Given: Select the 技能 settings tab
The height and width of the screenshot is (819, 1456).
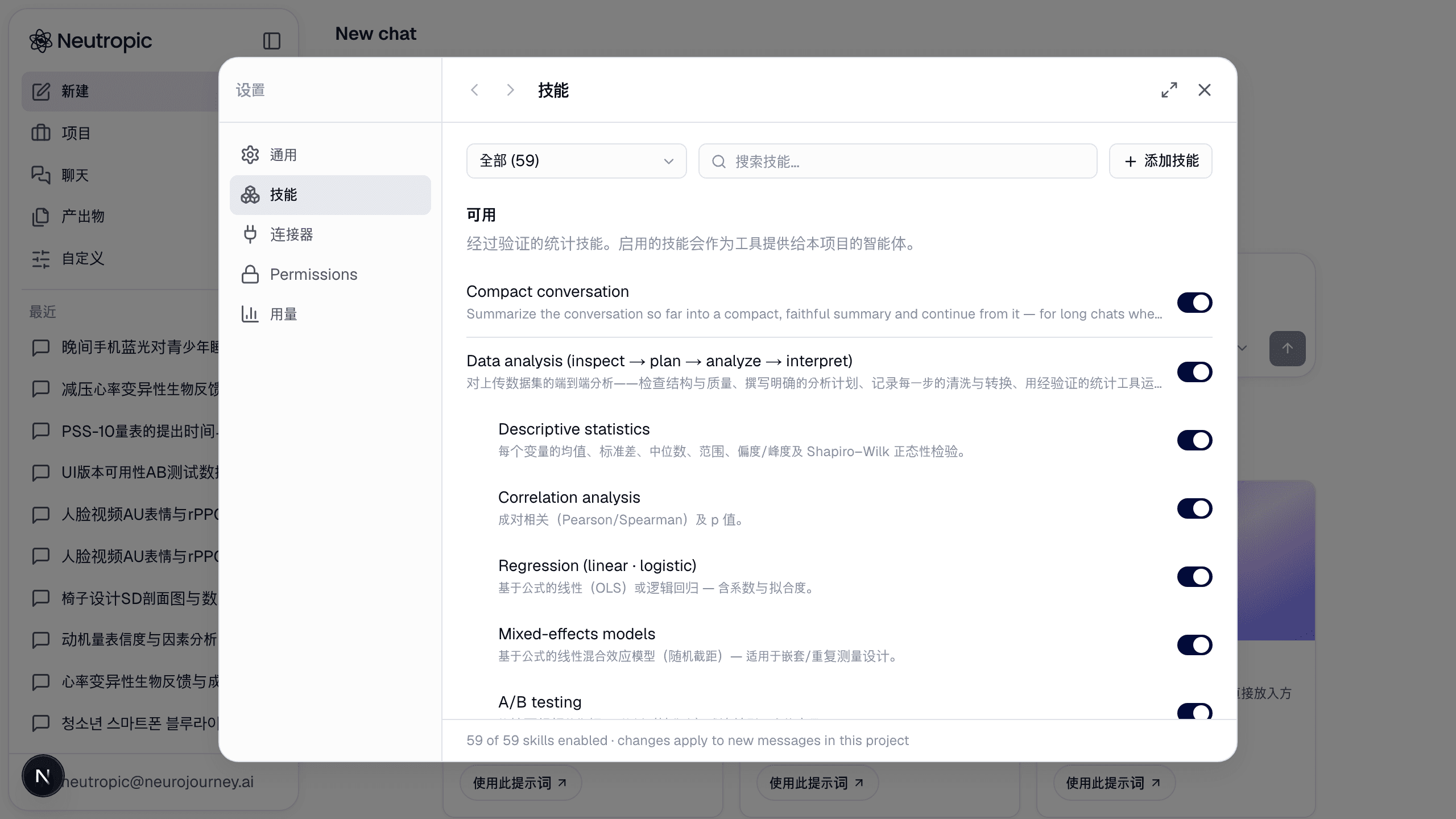Looking at the screenshot, I should pos(330,195).
